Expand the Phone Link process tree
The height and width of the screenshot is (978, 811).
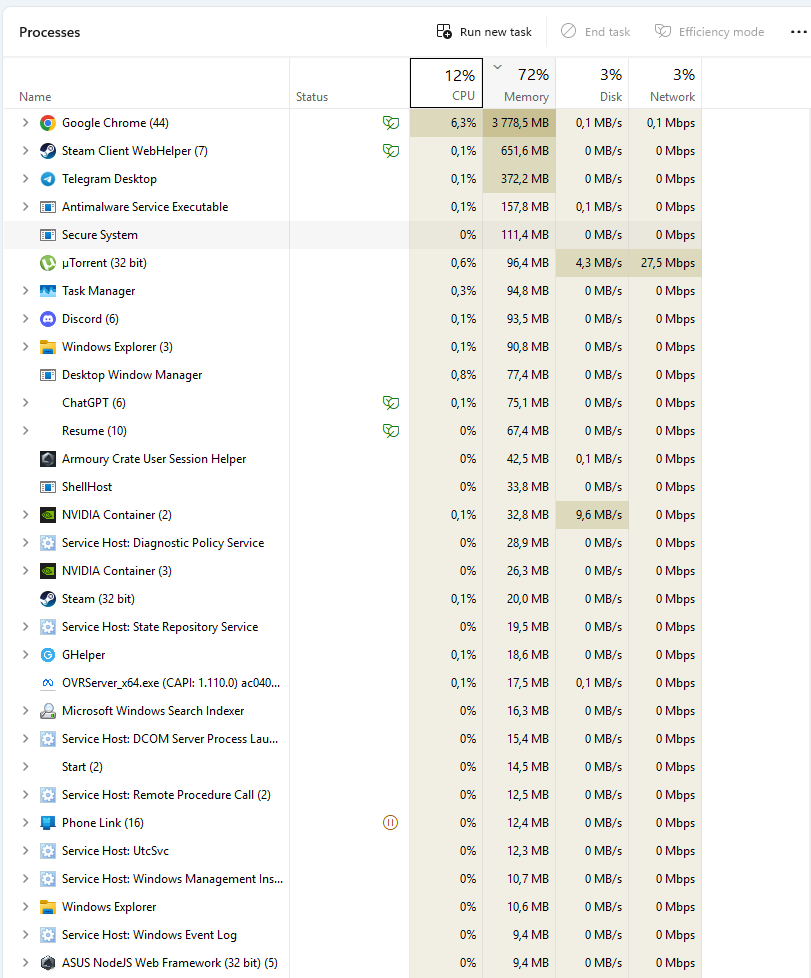[25, 823]
